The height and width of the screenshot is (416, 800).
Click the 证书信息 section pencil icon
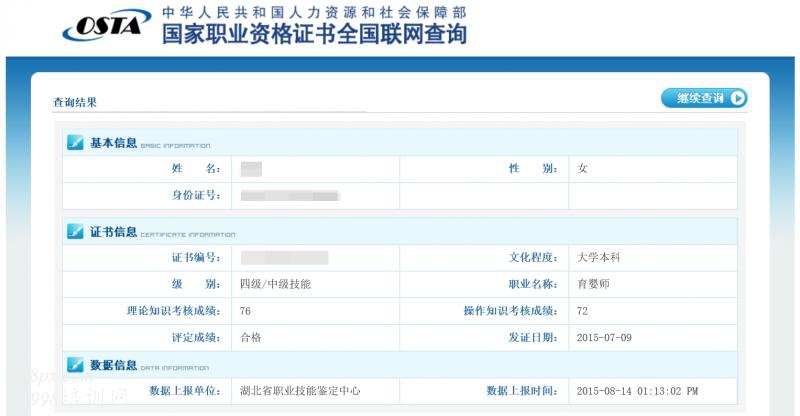tap(75, 232)
